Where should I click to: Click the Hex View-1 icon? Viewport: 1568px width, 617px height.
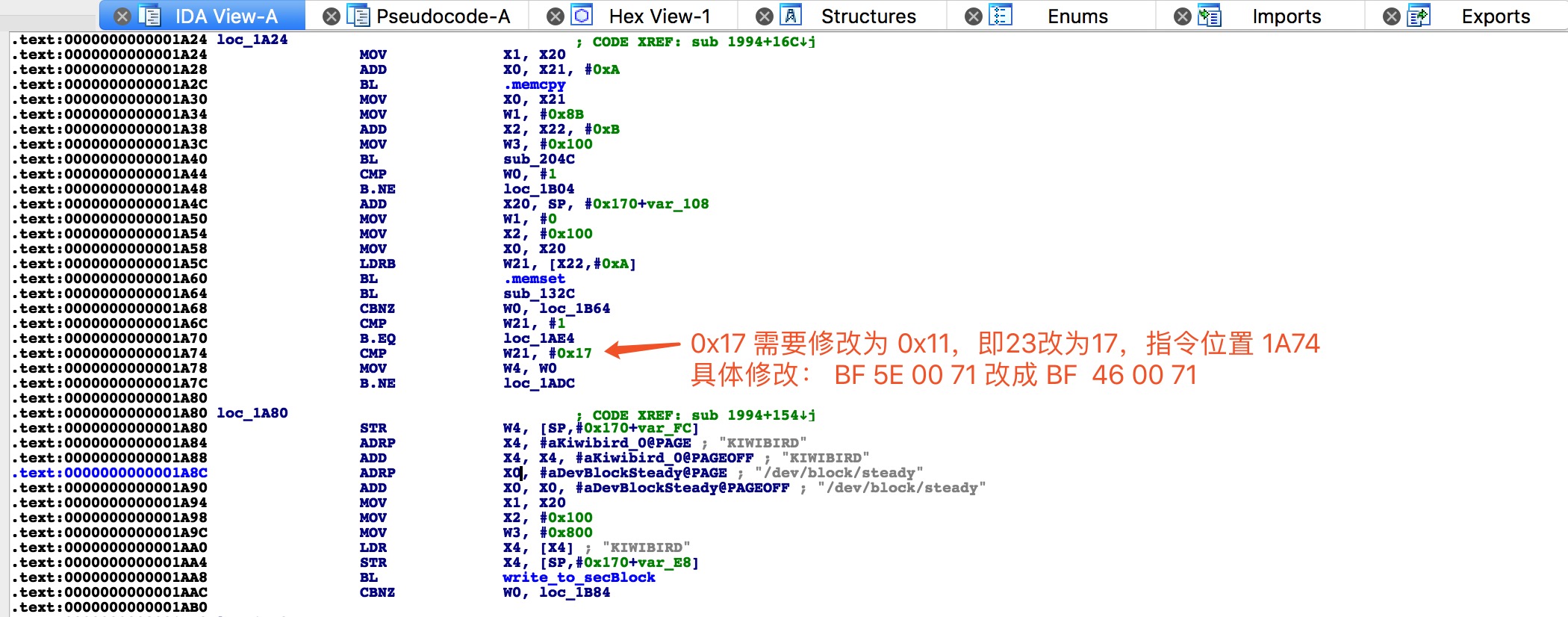tap(582, 15)
